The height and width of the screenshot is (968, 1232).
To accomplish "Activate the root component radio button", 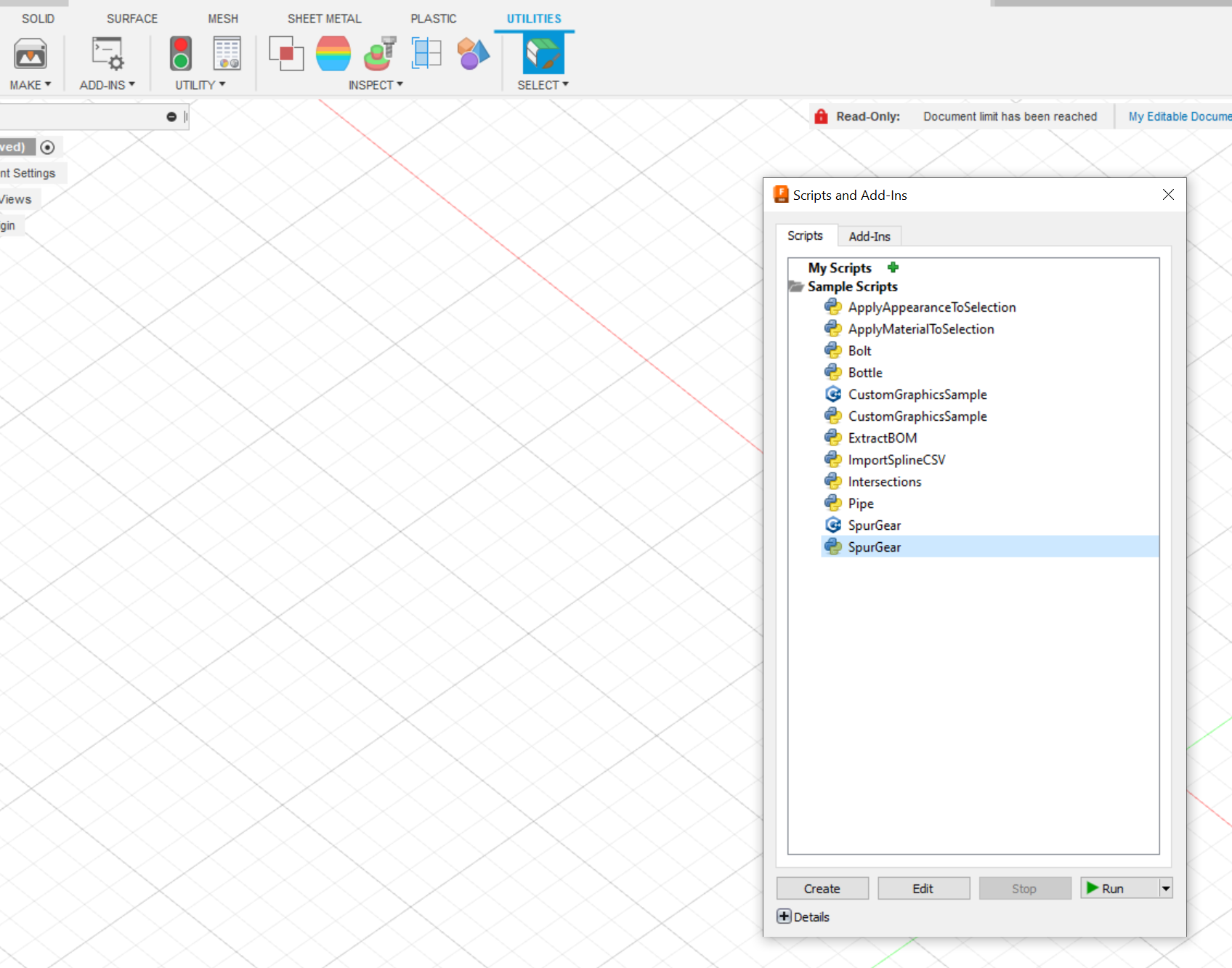I will [48, 148].
